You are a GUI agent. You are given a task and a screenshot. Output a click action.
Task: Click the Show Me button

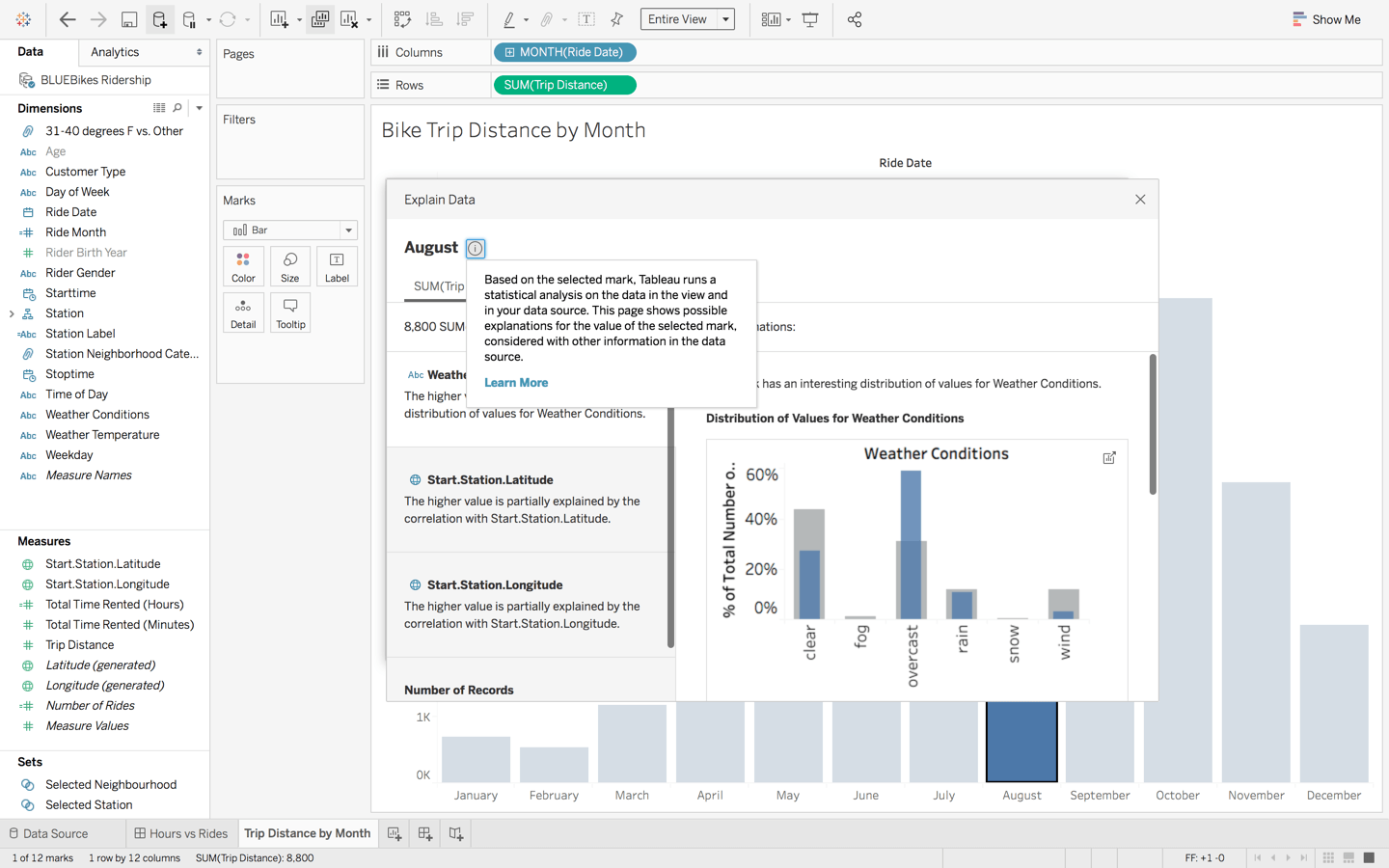1326,19
